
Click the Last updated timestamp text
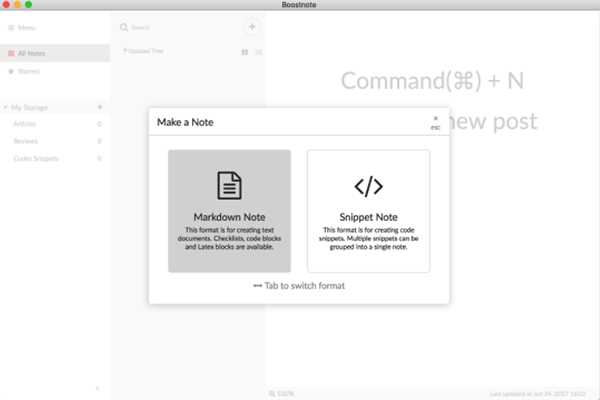coord(538,393)
